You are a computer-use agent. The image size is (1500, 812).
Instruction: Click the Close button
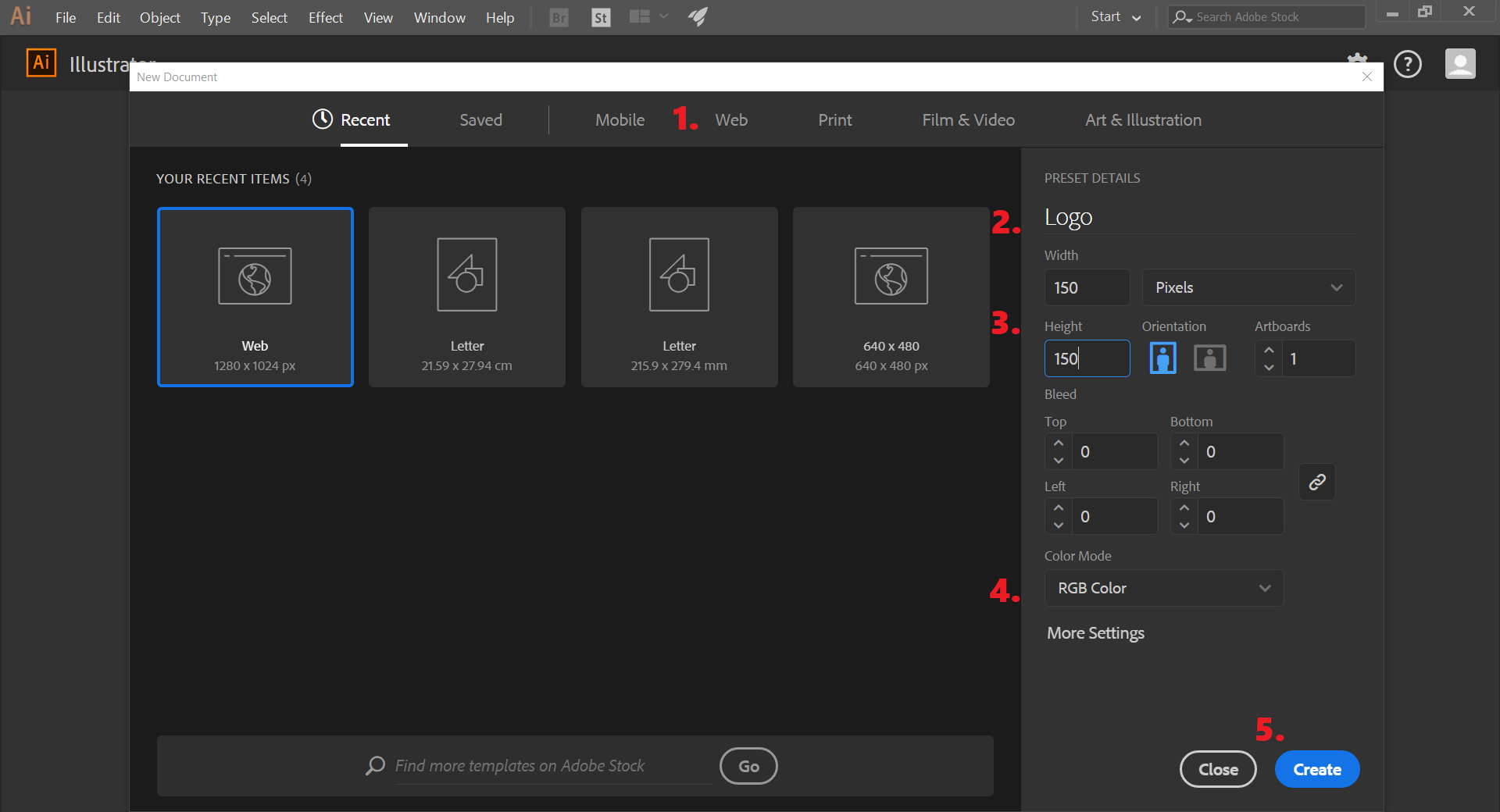[x=1218, y=770]
